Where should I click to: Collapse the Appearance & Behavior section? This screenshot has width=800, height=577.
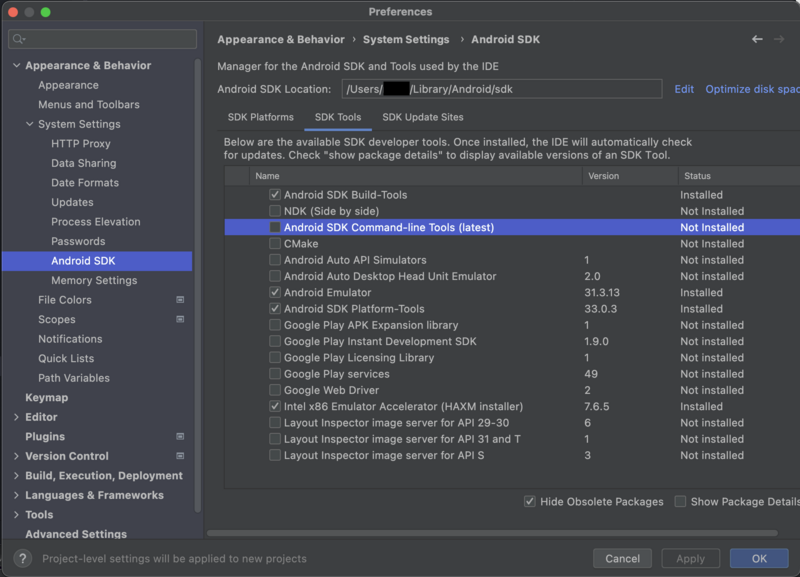pos(16,65)
